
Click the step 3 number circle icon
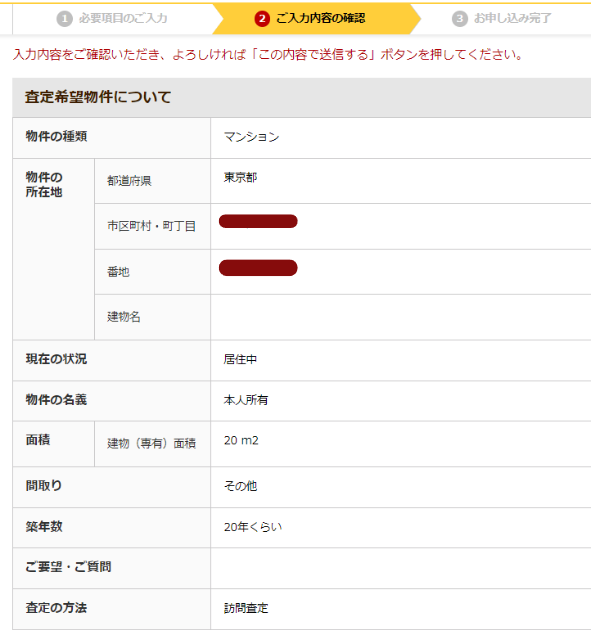[x=460, y=18]
